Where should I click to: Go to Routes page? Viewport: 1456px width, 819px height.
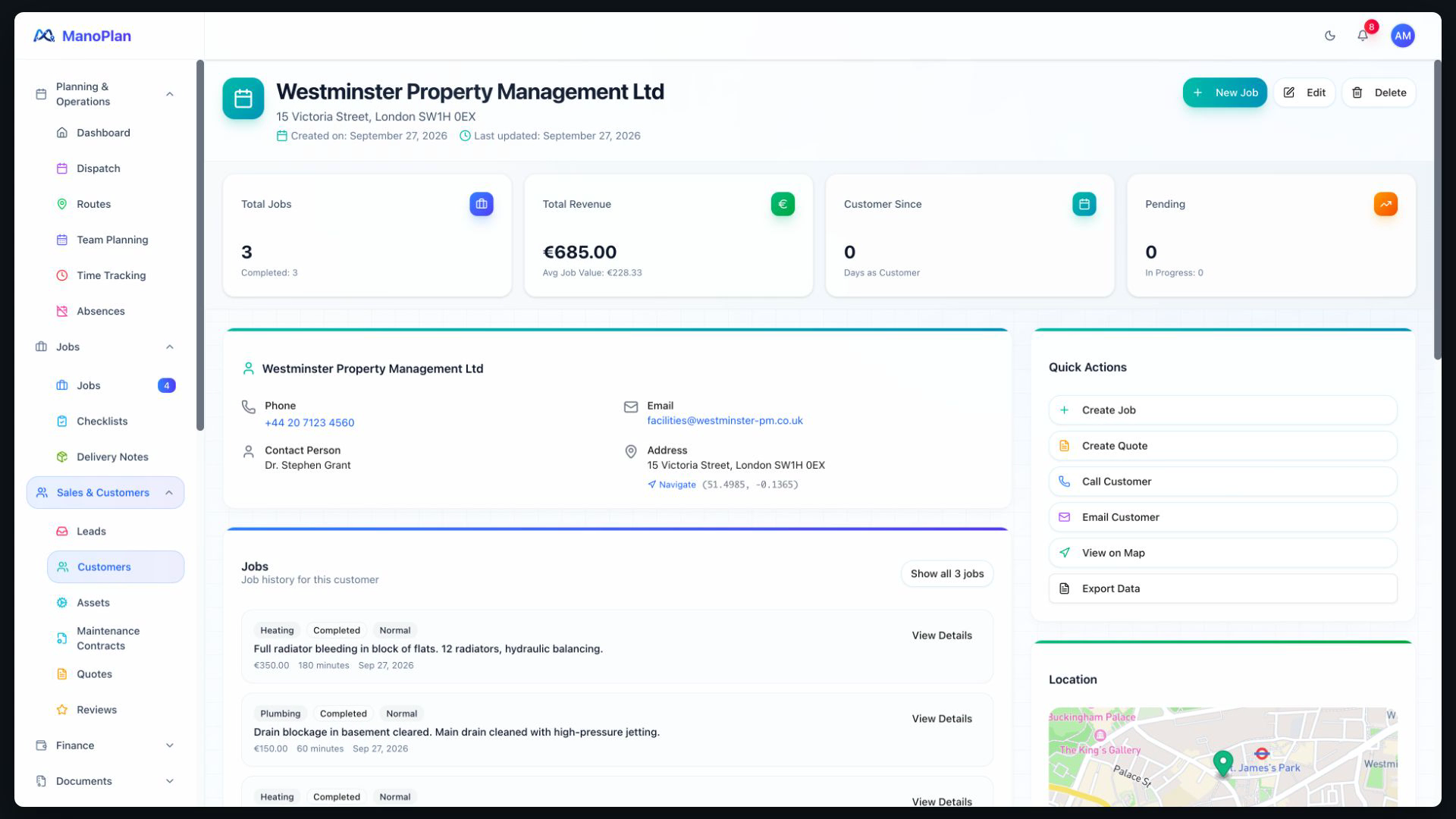(115, 204)
